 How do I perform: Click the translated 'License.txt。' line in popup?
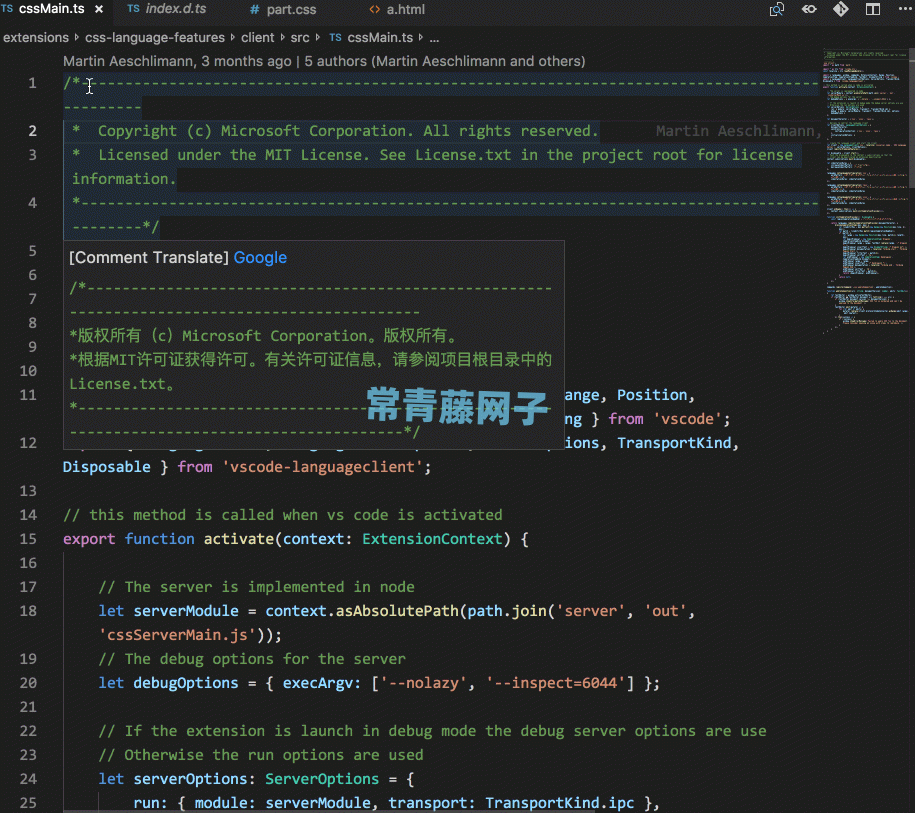(121, 384)
